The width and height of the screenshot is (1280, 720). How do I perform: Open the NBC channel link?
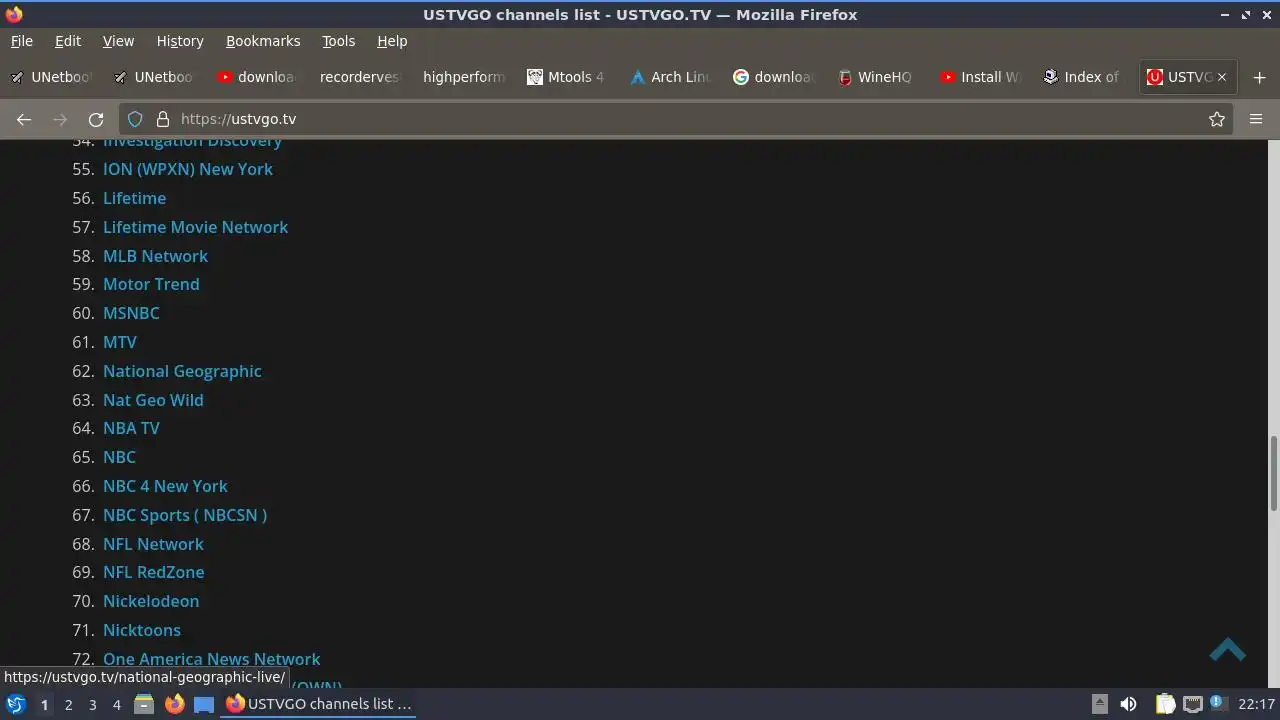coord(119,457)
